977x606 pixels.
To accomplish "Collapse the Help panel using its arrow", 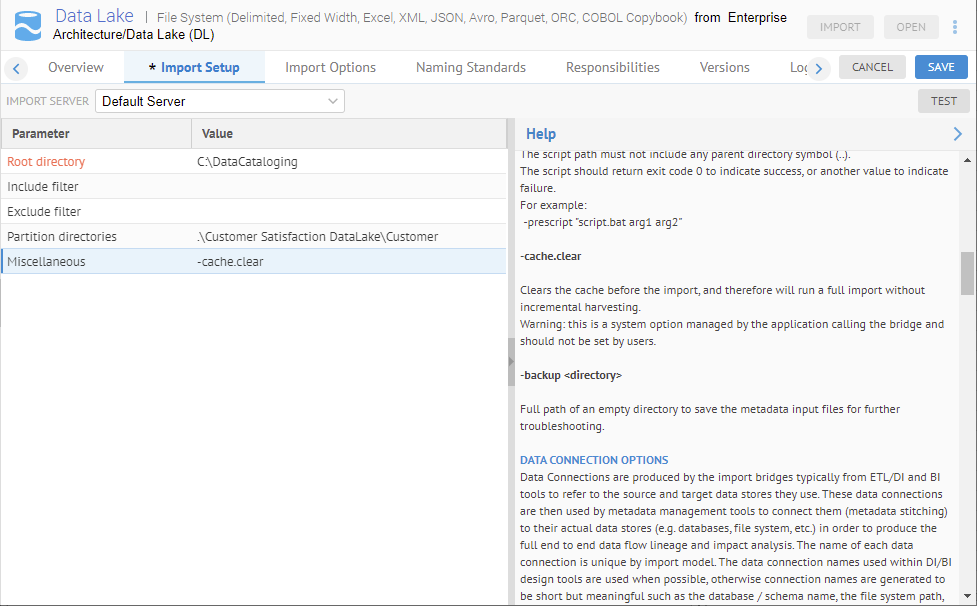I will 957,133.
